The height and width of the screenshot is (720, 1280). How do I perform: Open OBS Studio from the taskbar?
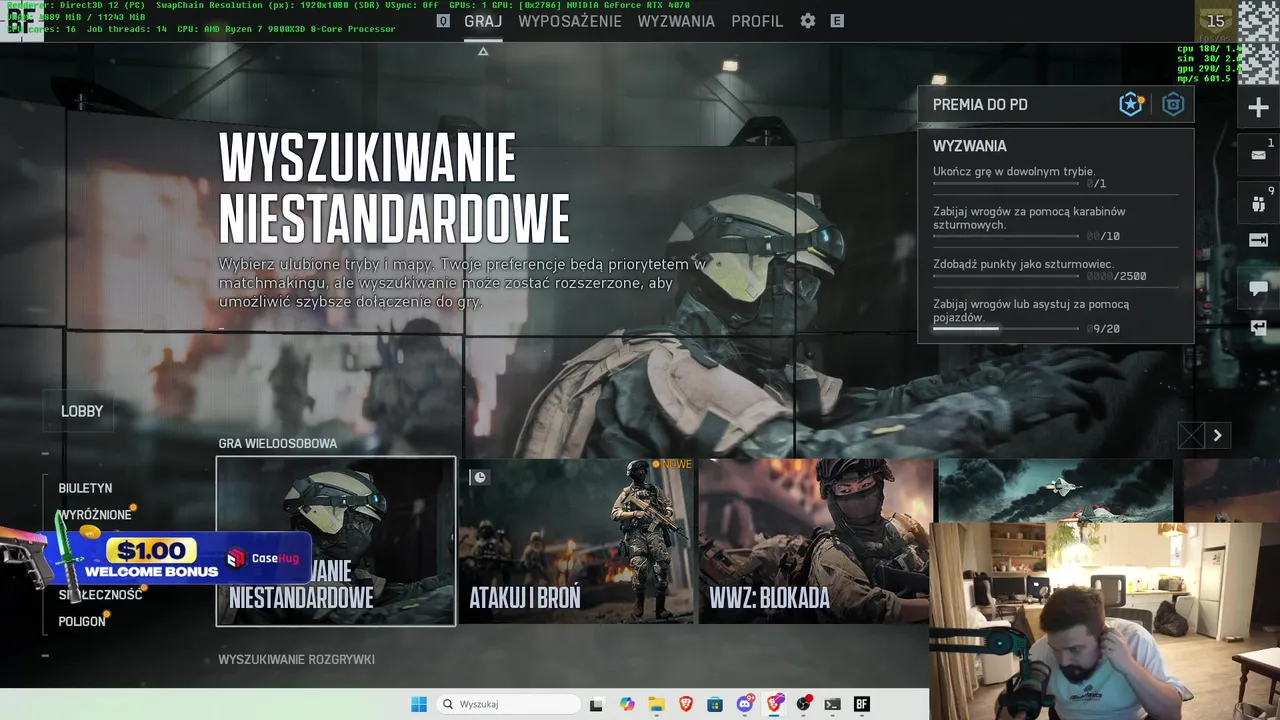pos(803,704)
